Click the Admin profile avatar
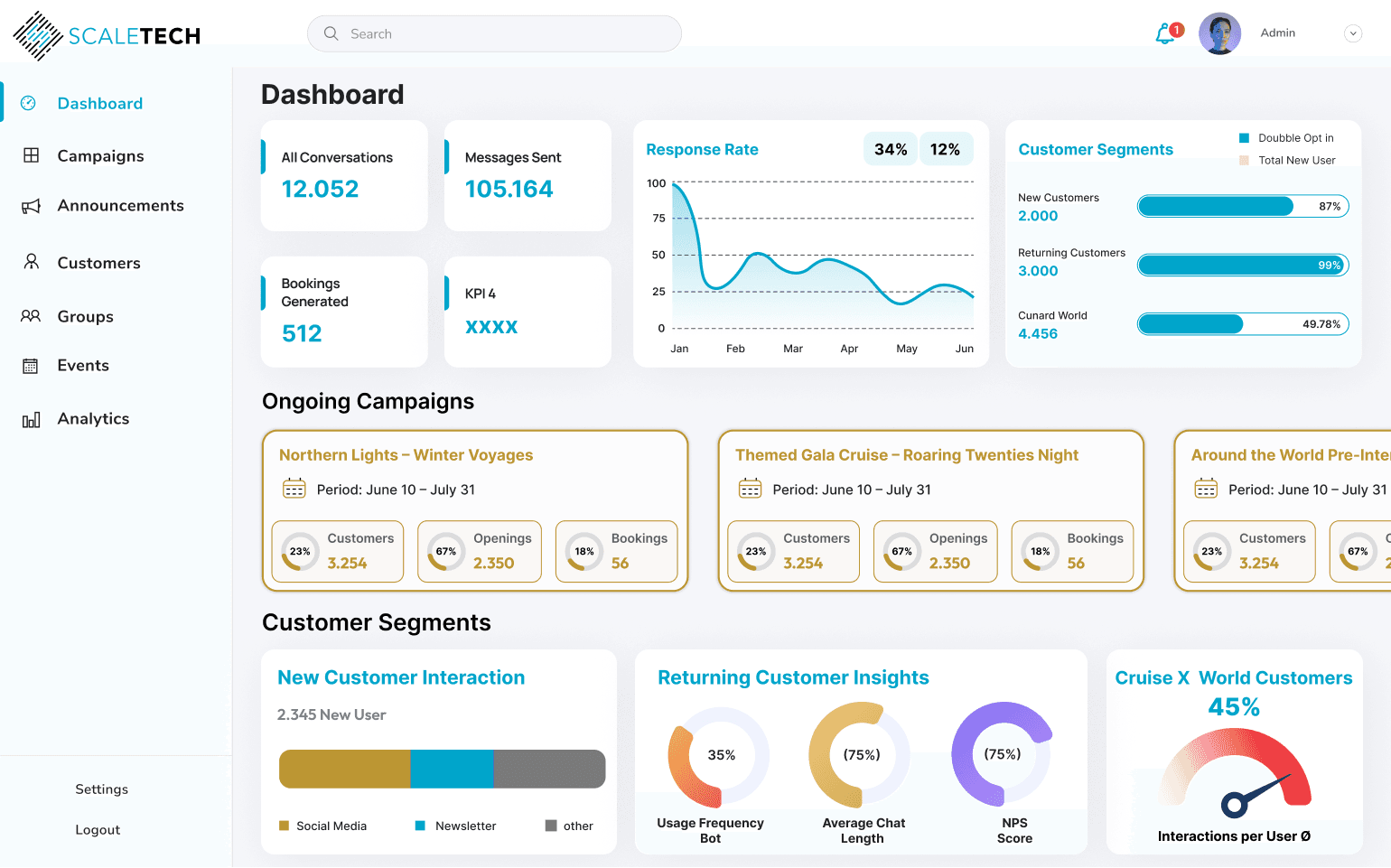The width and height of the screenshot is (1391, 868). (x=1219, y=33)
